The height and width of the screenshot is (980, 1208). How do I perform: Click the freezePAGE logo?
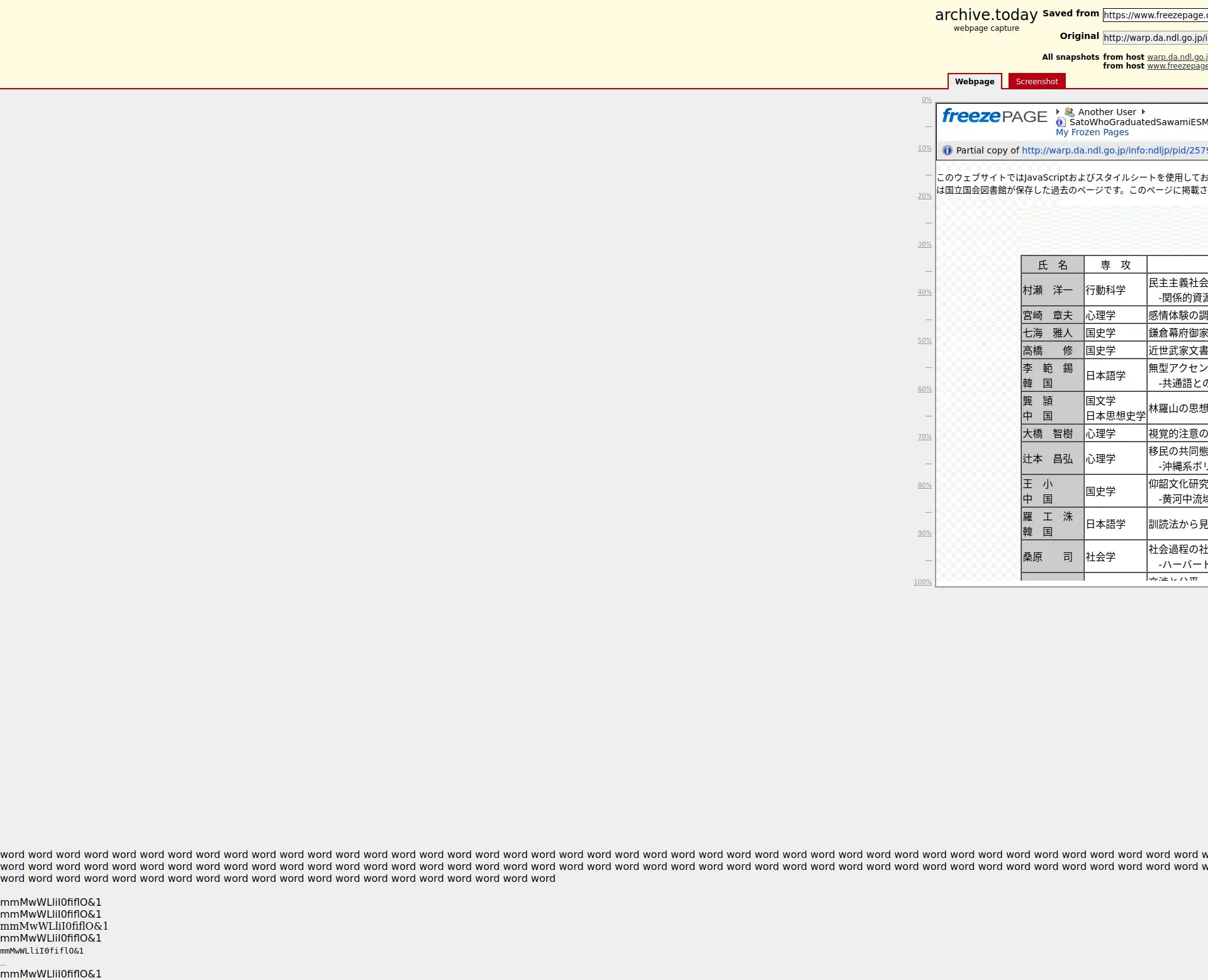tap(994, 116)
